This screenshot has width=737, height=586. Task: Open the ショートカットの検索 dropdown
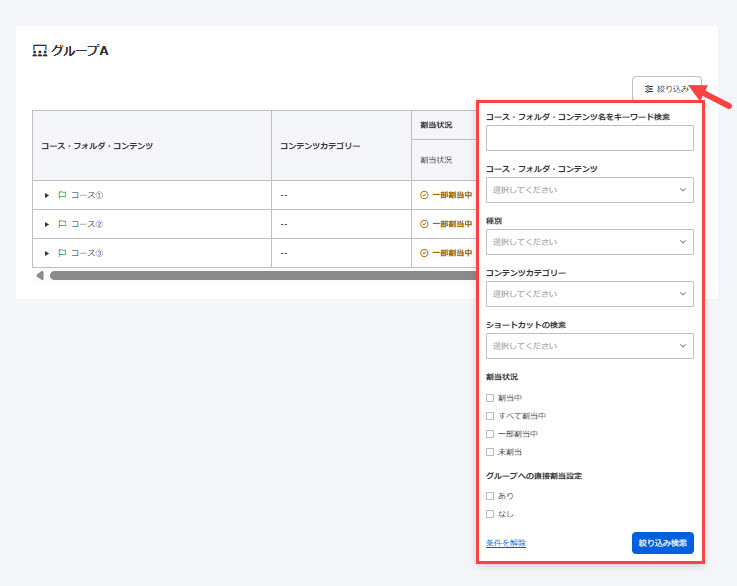point(589,346)
